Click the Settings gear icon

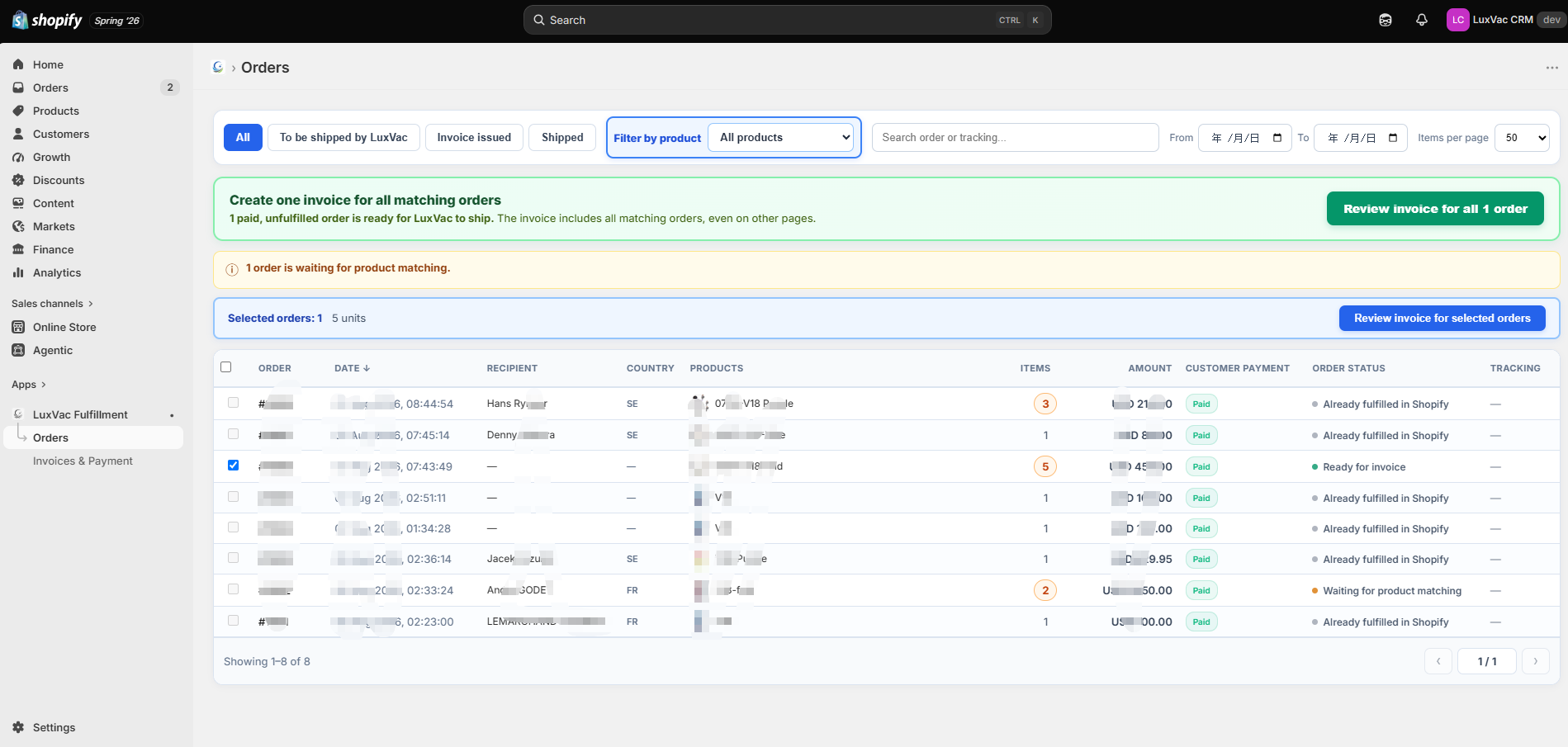[18, 727]
